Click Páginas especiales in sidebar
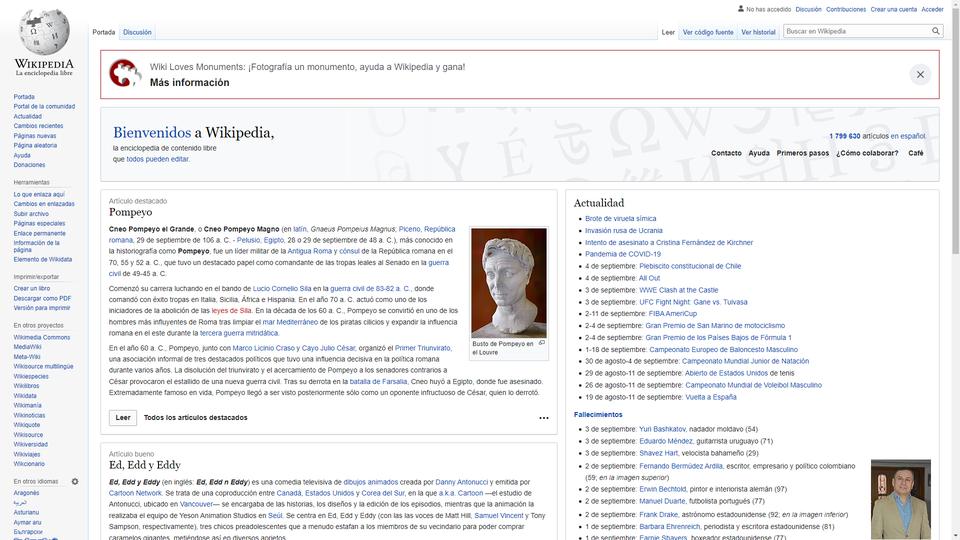The image size is (960, 540). point(39,223)
